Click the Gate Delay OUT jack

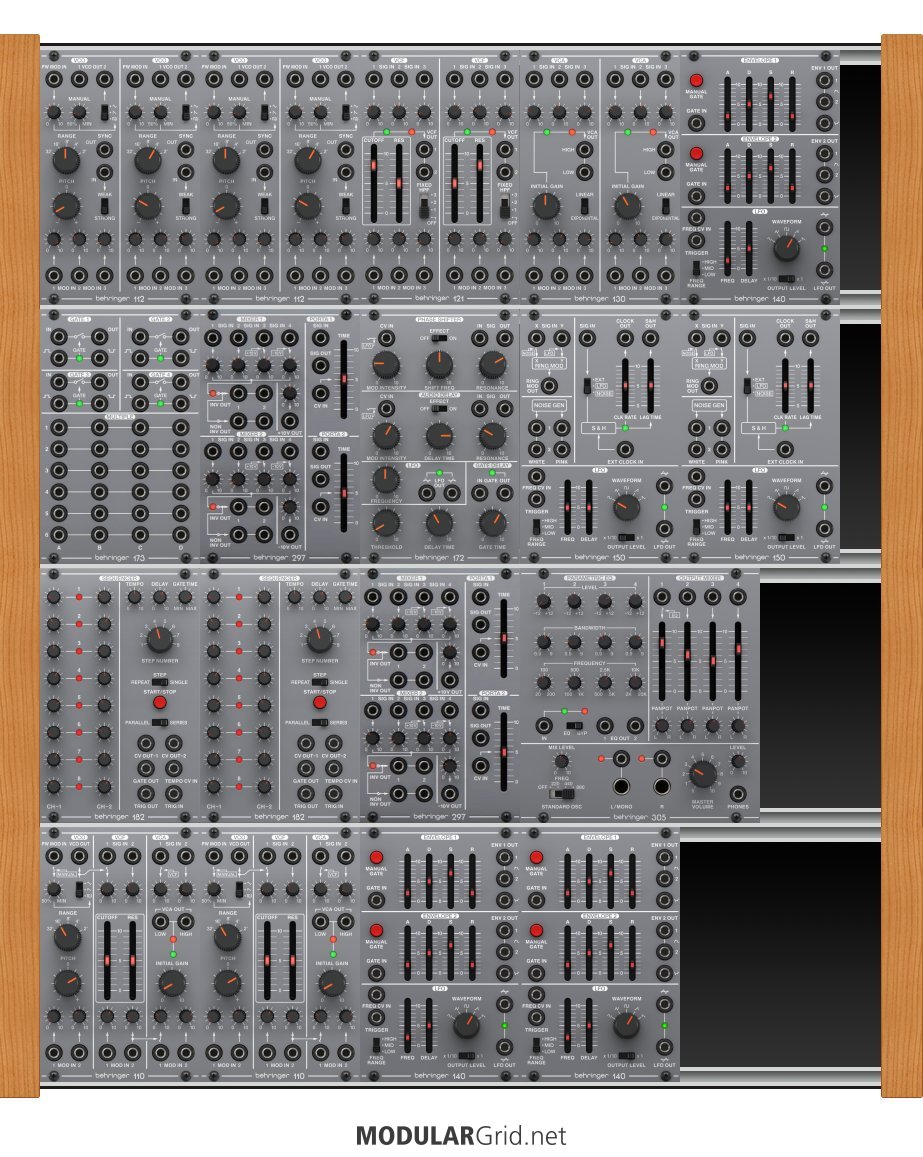click(x=505, y=493)
